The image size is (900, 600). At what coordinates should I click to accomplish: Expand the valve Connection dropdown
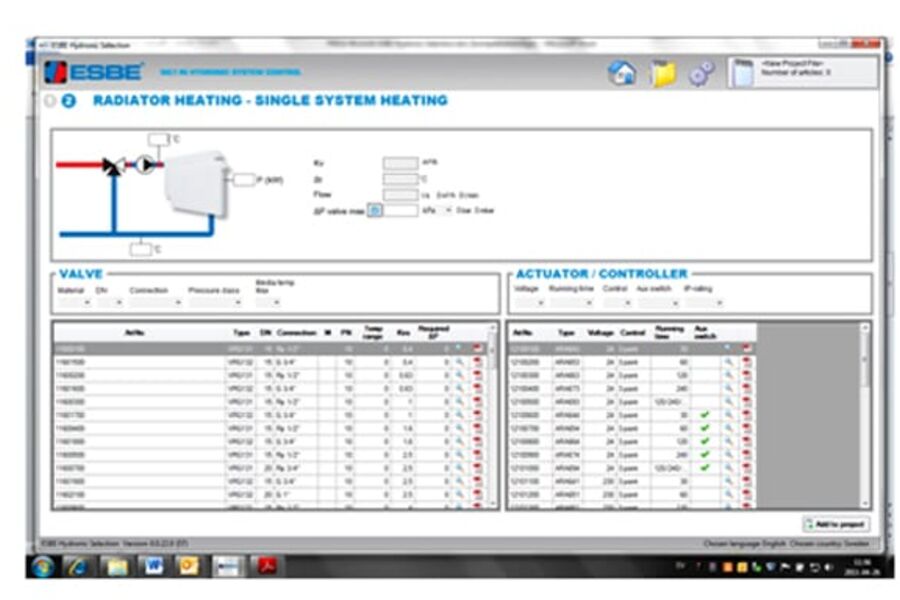point(155,302)
